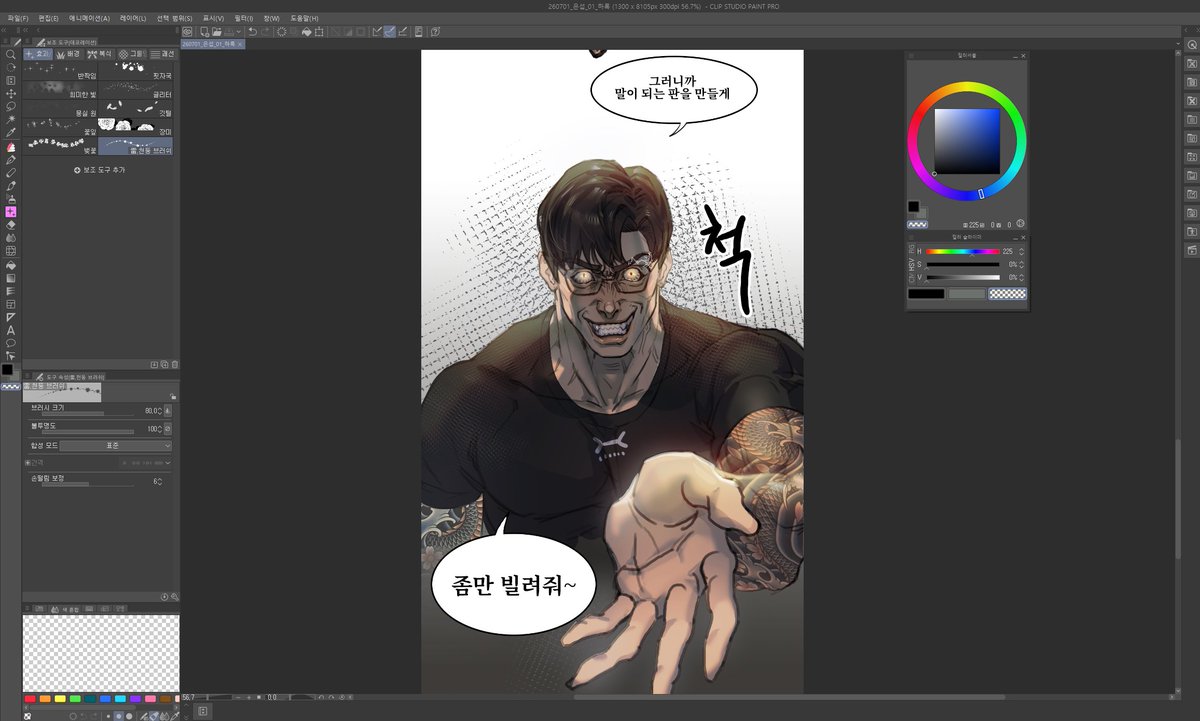Click the help question mark icon
The height and width of the screenshot is (721, 1200).
coord(433,32)
